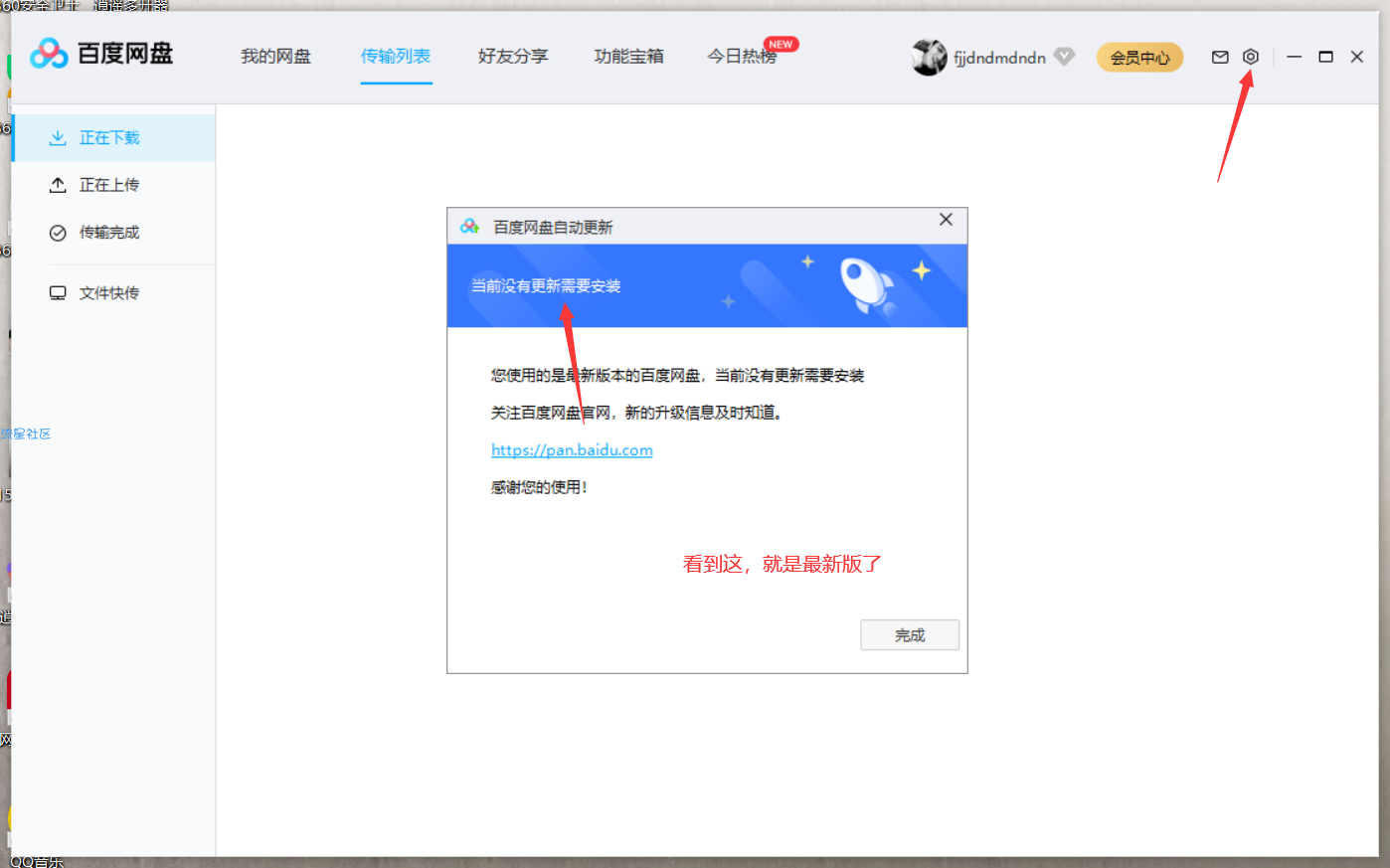Screen dimensions: 1390x868
Task: Select 正在下载 in the sidebar
Action: tap(113, 137)
